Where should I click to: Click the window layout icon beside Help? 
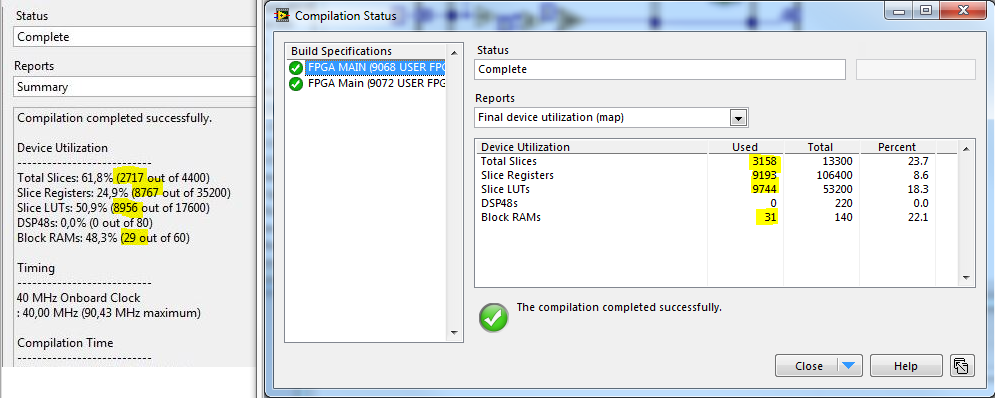[962, 366]
